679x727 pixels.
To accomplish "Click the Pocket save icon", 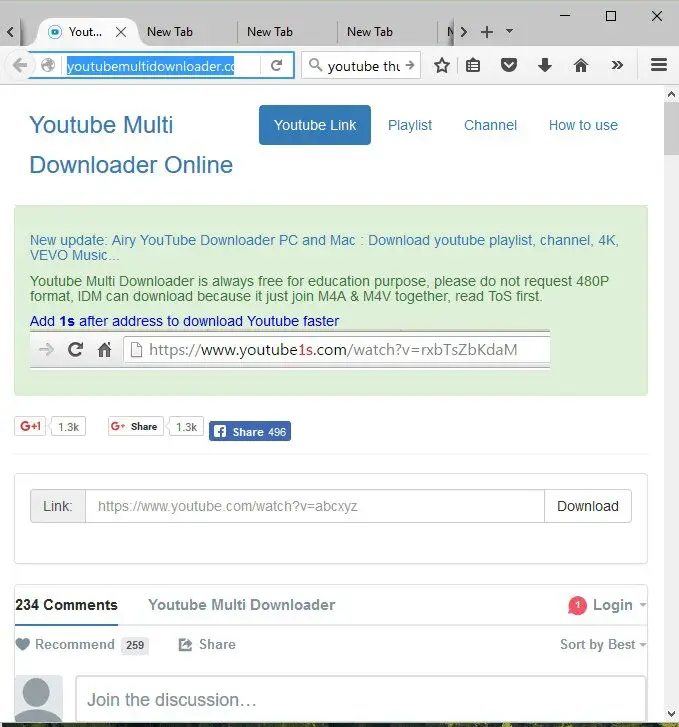I will (509, 65).
